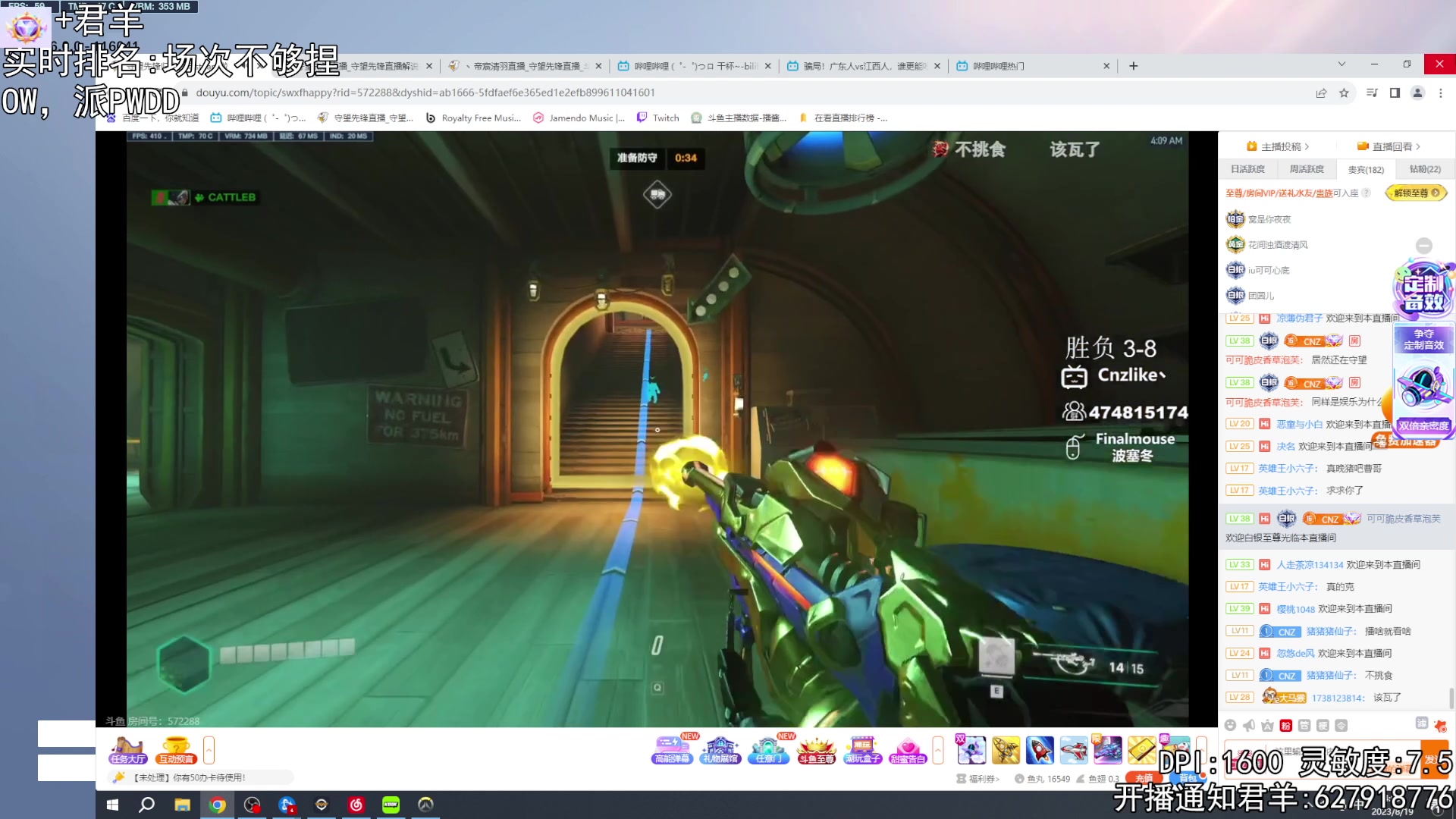Viewport: 1456px width, 819px height.
Task: Open Chrome tab search dropdown chevron
Action: tap(1341, 65)
